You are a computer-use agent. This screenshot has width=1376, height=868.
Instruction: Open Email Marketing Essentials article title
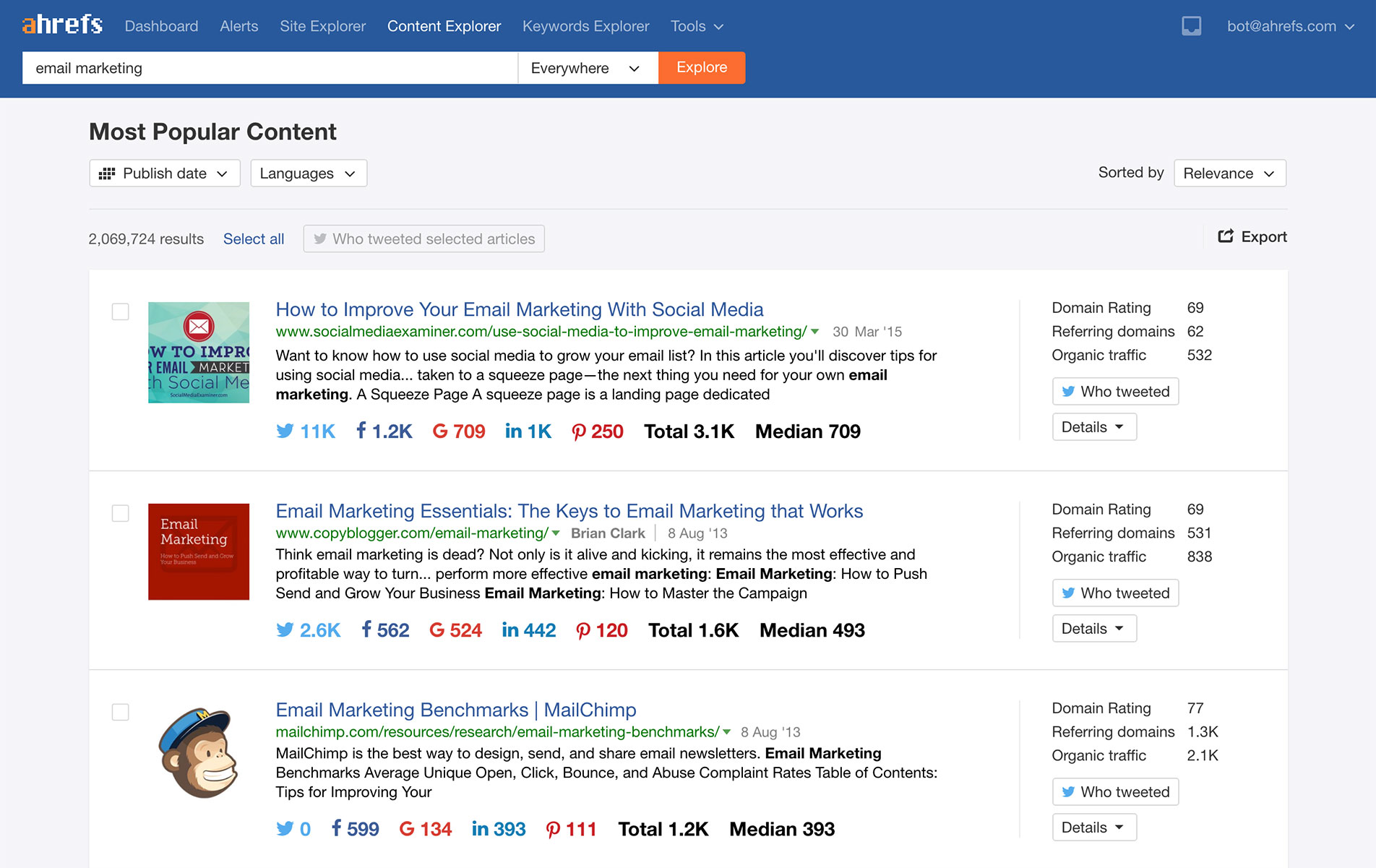569,511
